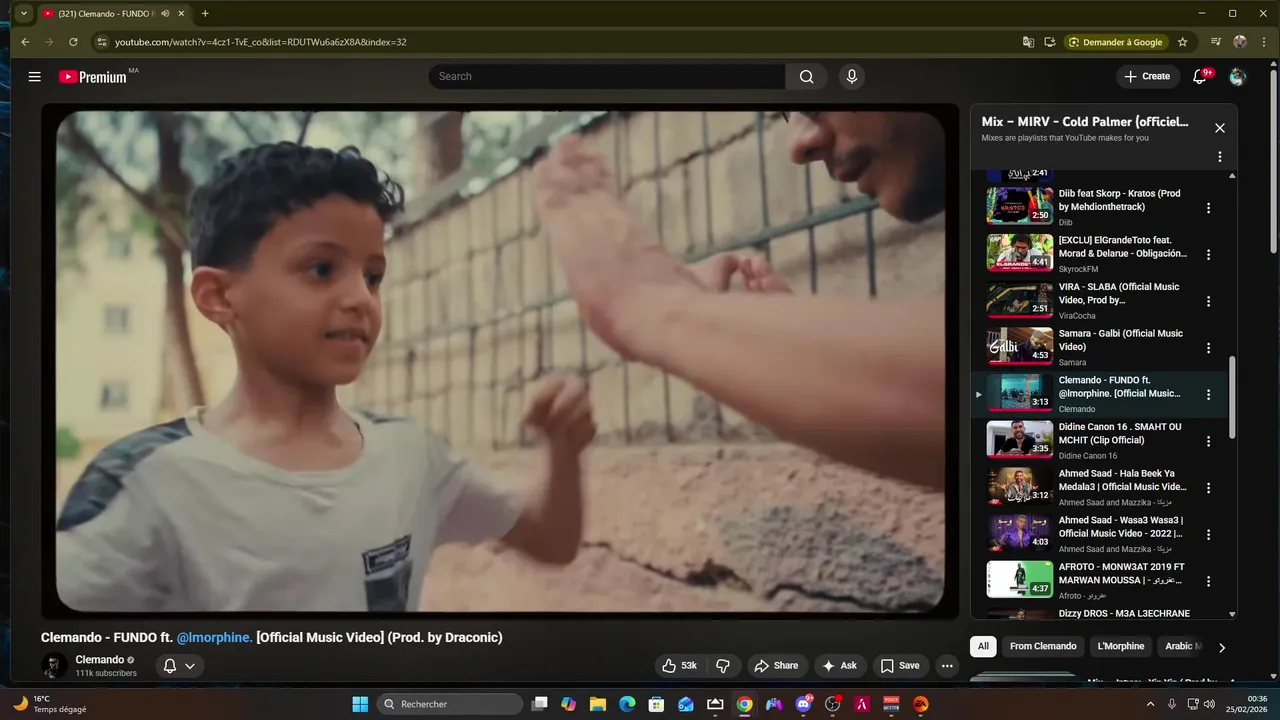Open site information icon in address bar
The width and height of the screenshot is (1280, 720).
point(101,42)
